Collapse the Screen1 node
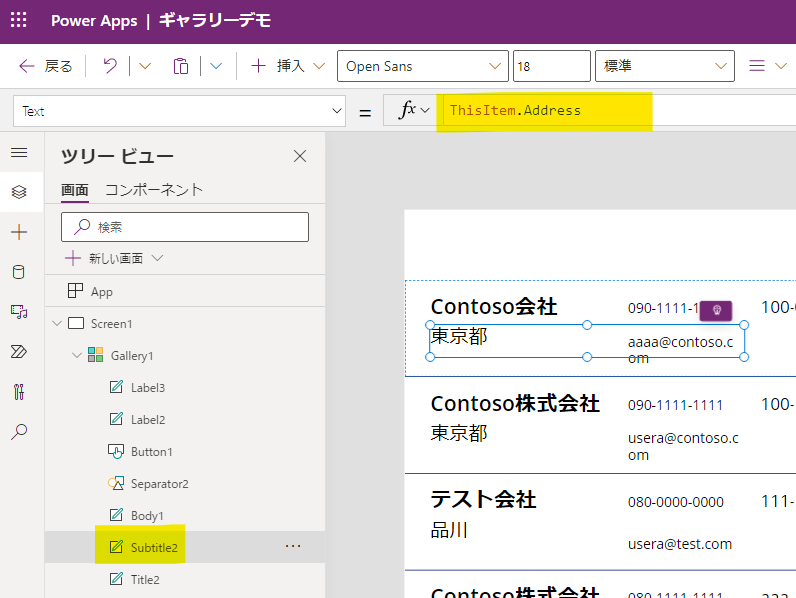 tap(57, 323)
